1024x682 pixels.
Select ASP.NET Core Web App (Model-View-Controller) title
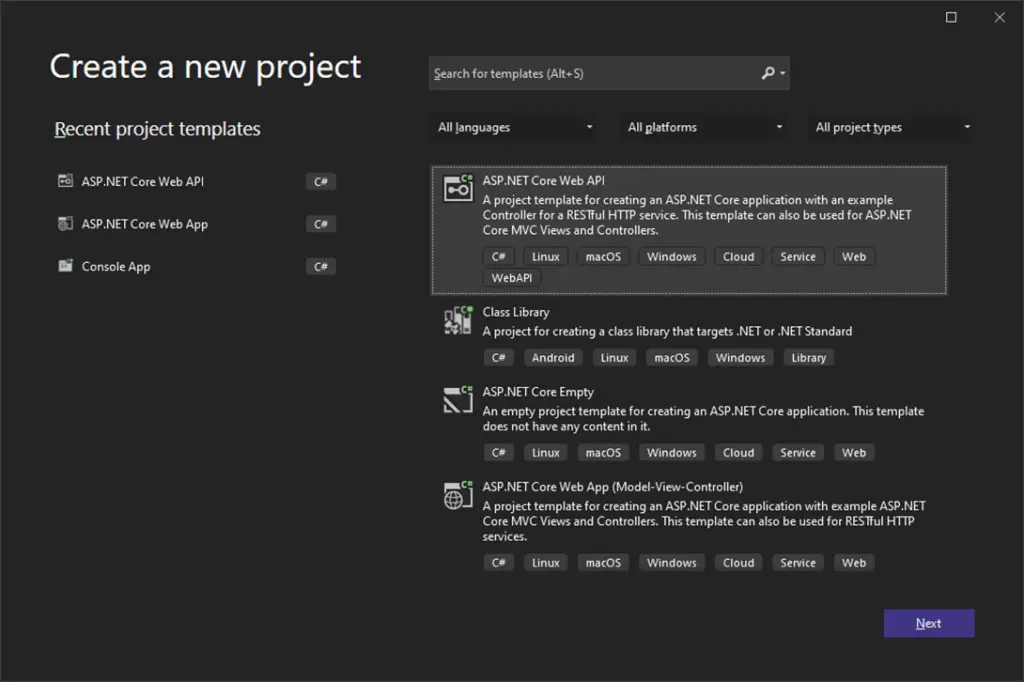tap(613, 487)
